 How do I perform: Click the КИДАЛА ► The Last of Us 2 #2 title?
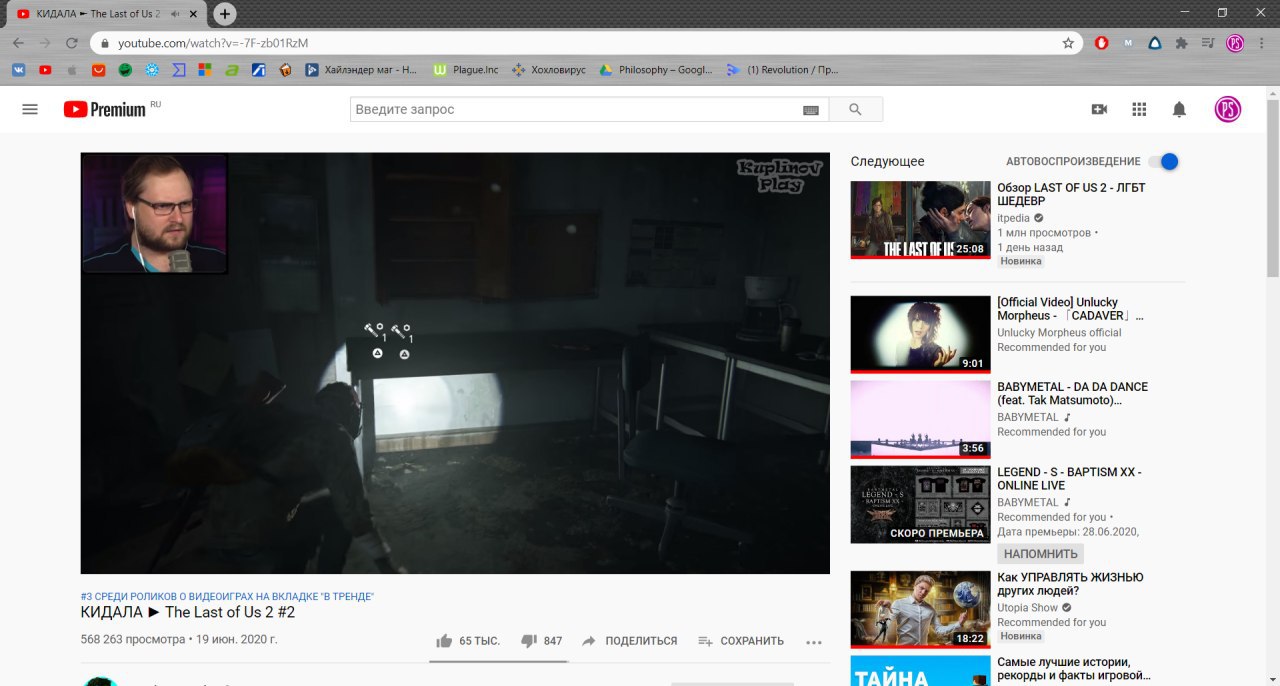[x=188, y=612]
